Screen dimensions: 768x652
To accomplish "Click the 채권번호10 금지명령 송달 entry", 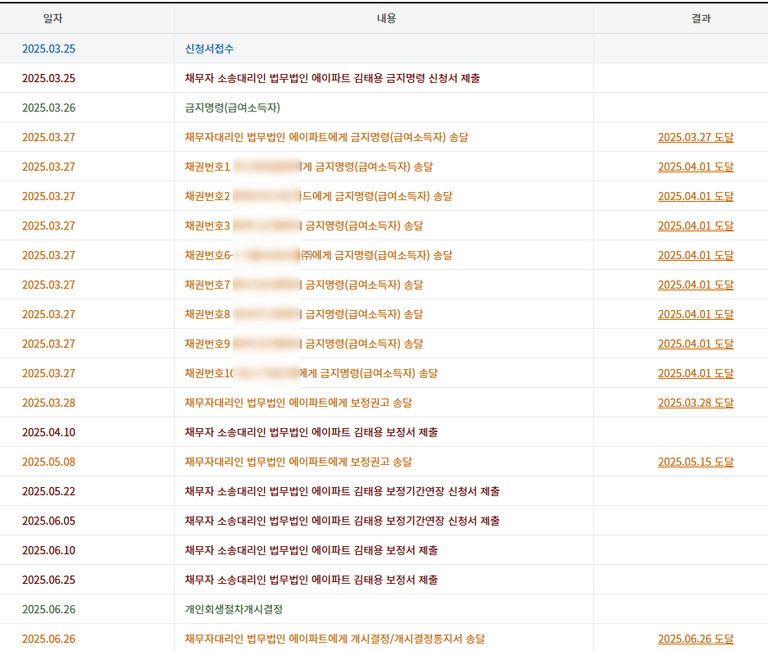I will pyautogui.click(x=311, y=373).
